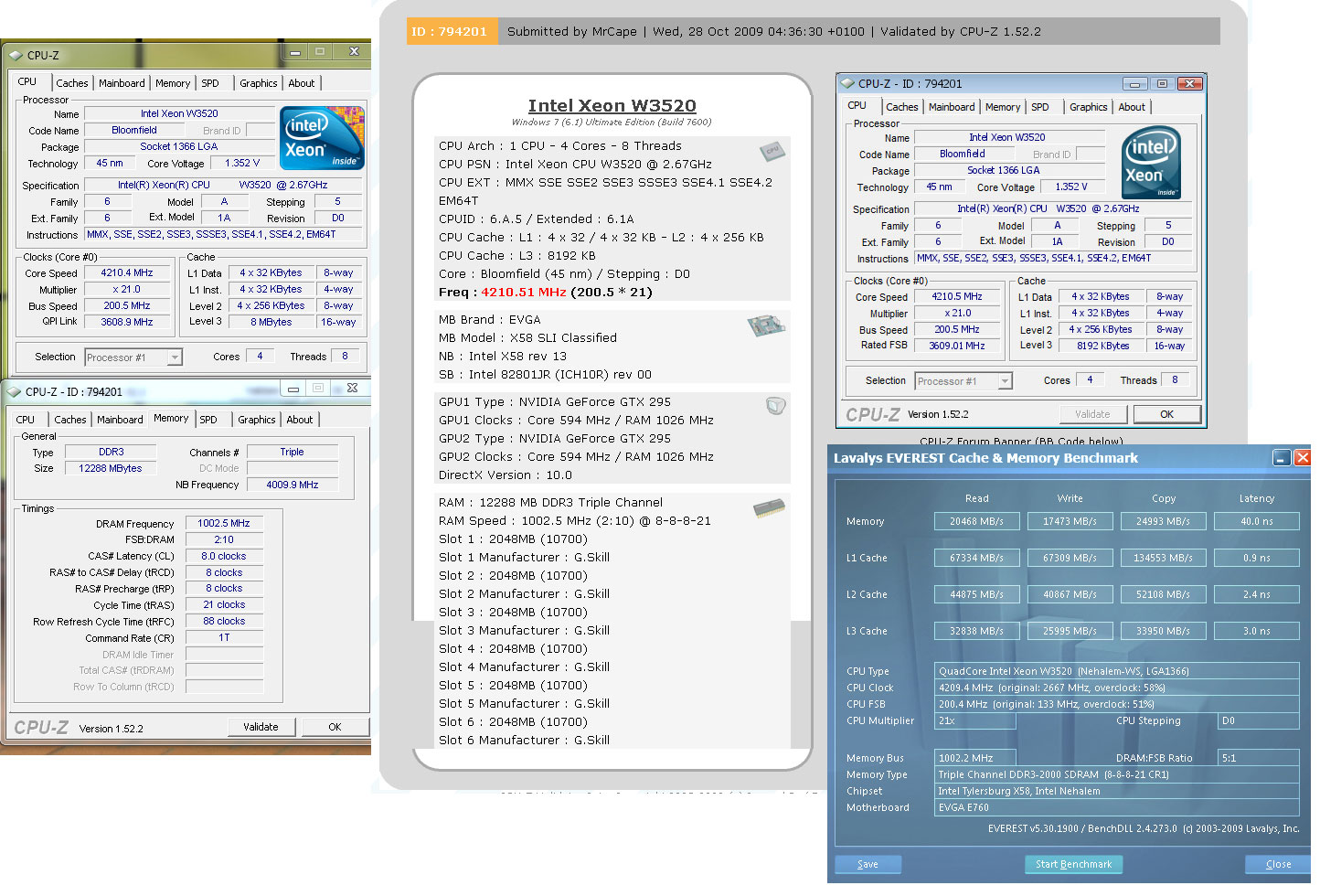The image size is (1320, 896).
Task: Click Save button in EVEREST benchmark
Action: coord(868,864)
